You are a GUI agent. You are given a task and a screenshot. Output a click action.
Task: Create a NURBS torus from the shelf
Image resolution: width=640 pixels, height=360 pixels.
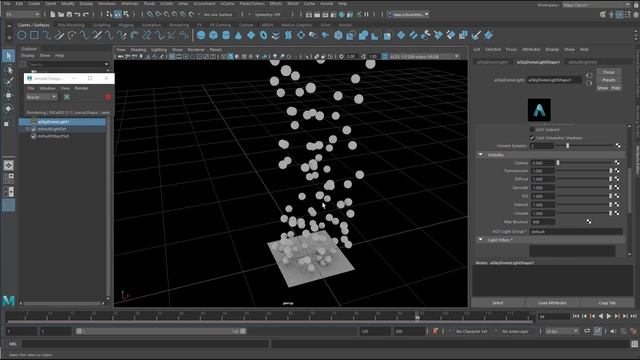coord(263,36)
